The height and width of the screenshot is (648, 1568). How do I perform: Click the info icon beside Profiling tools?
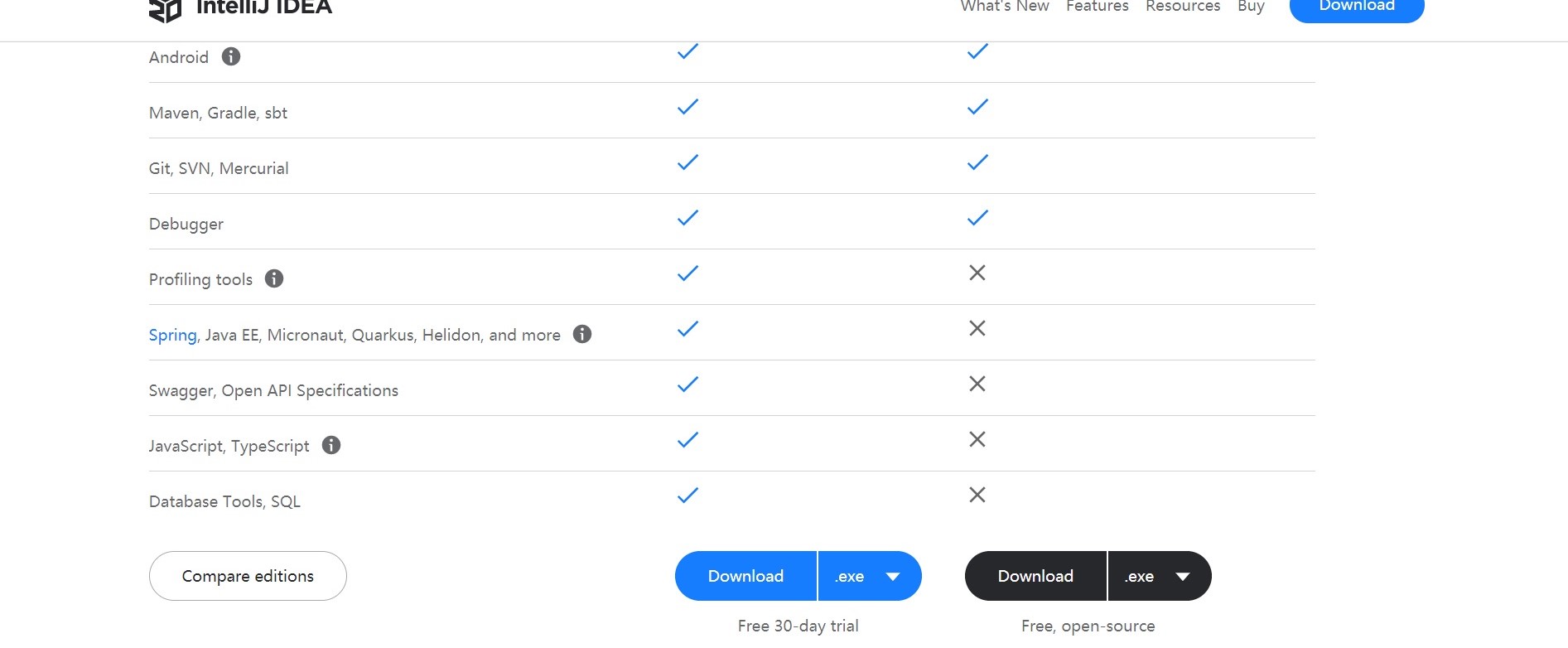click(x=274, y=278)
